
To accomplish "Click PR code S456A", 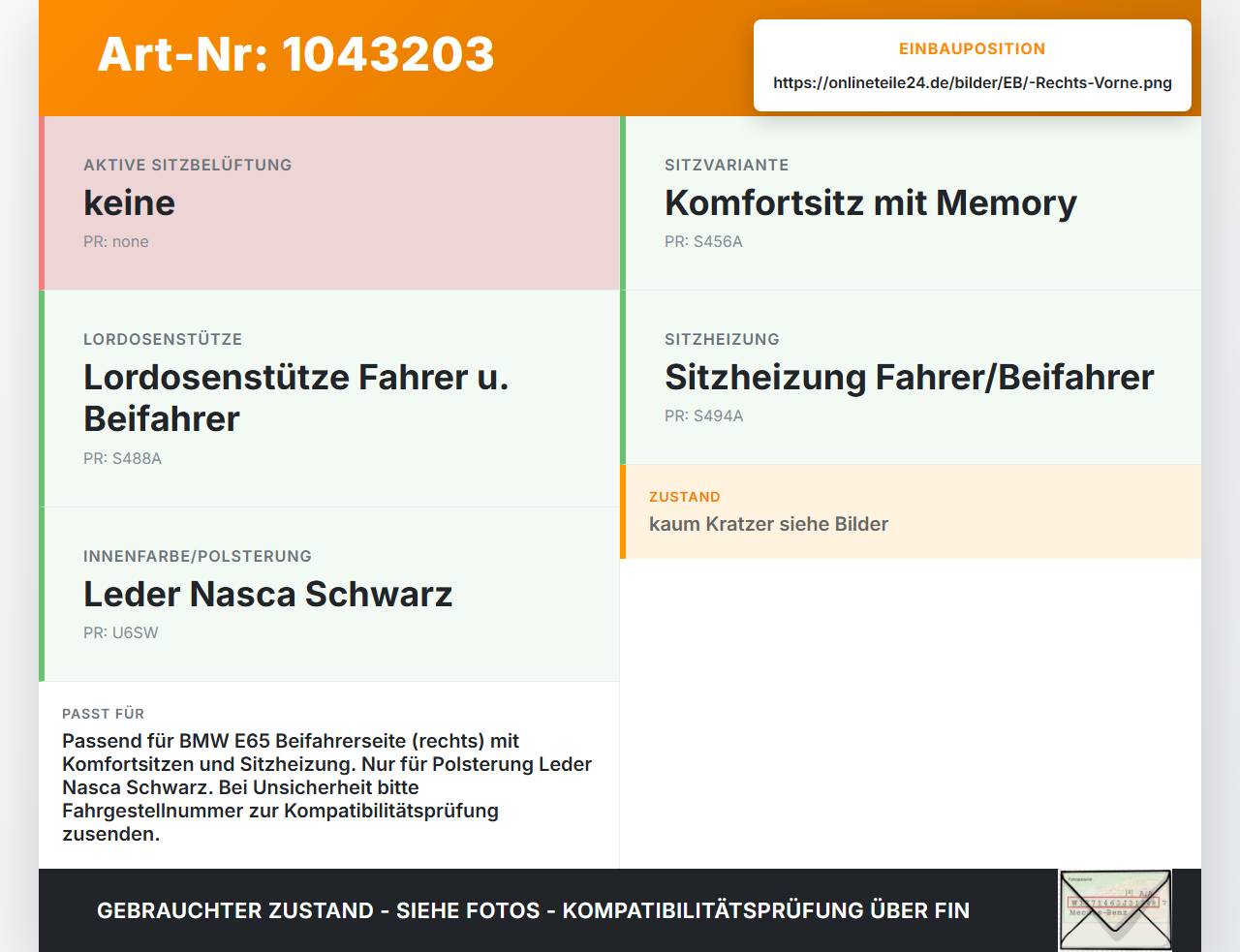I will click(x=703, y=242).
